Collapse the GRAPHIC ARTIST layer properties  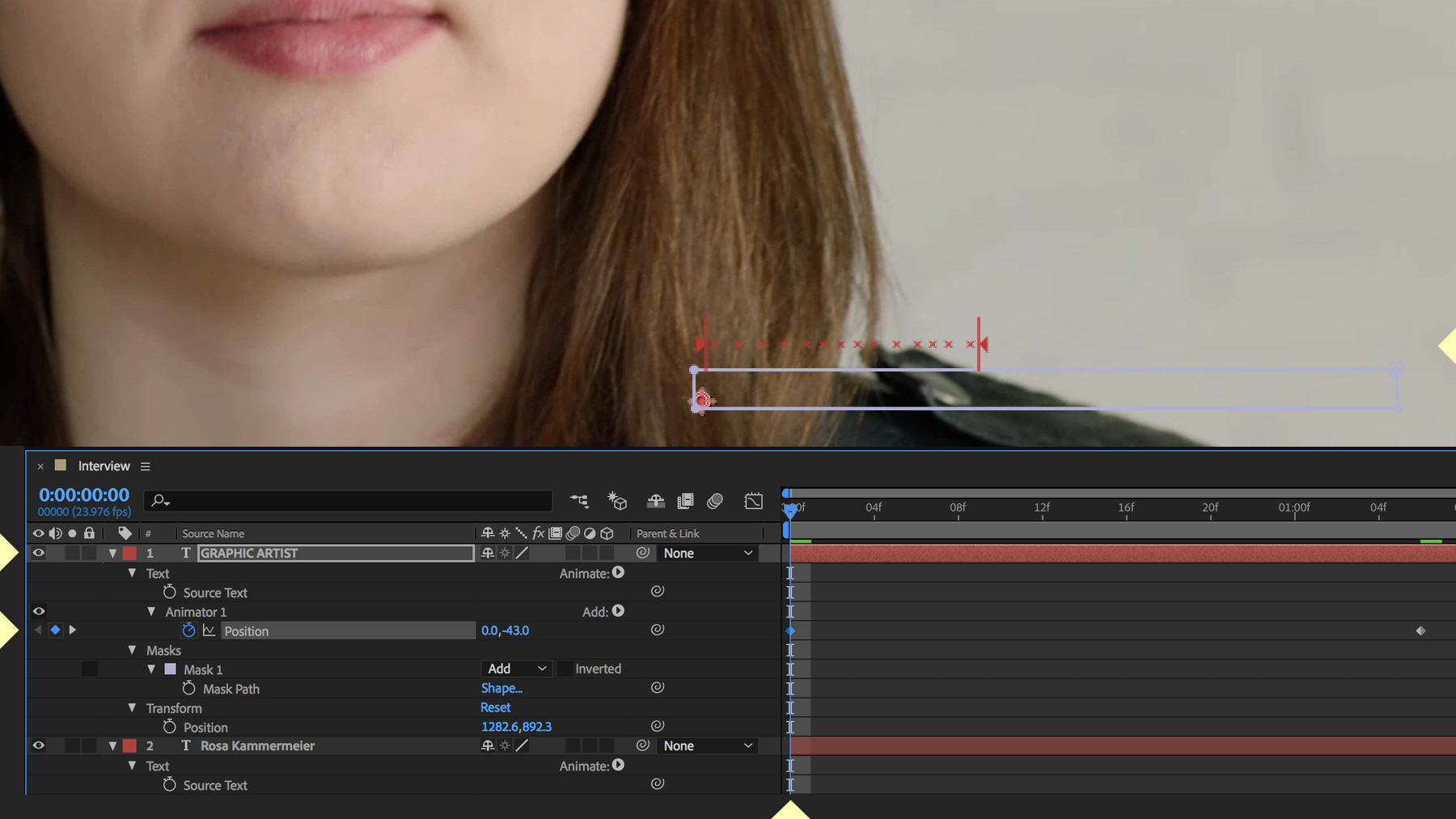click(x=113, y=552)
